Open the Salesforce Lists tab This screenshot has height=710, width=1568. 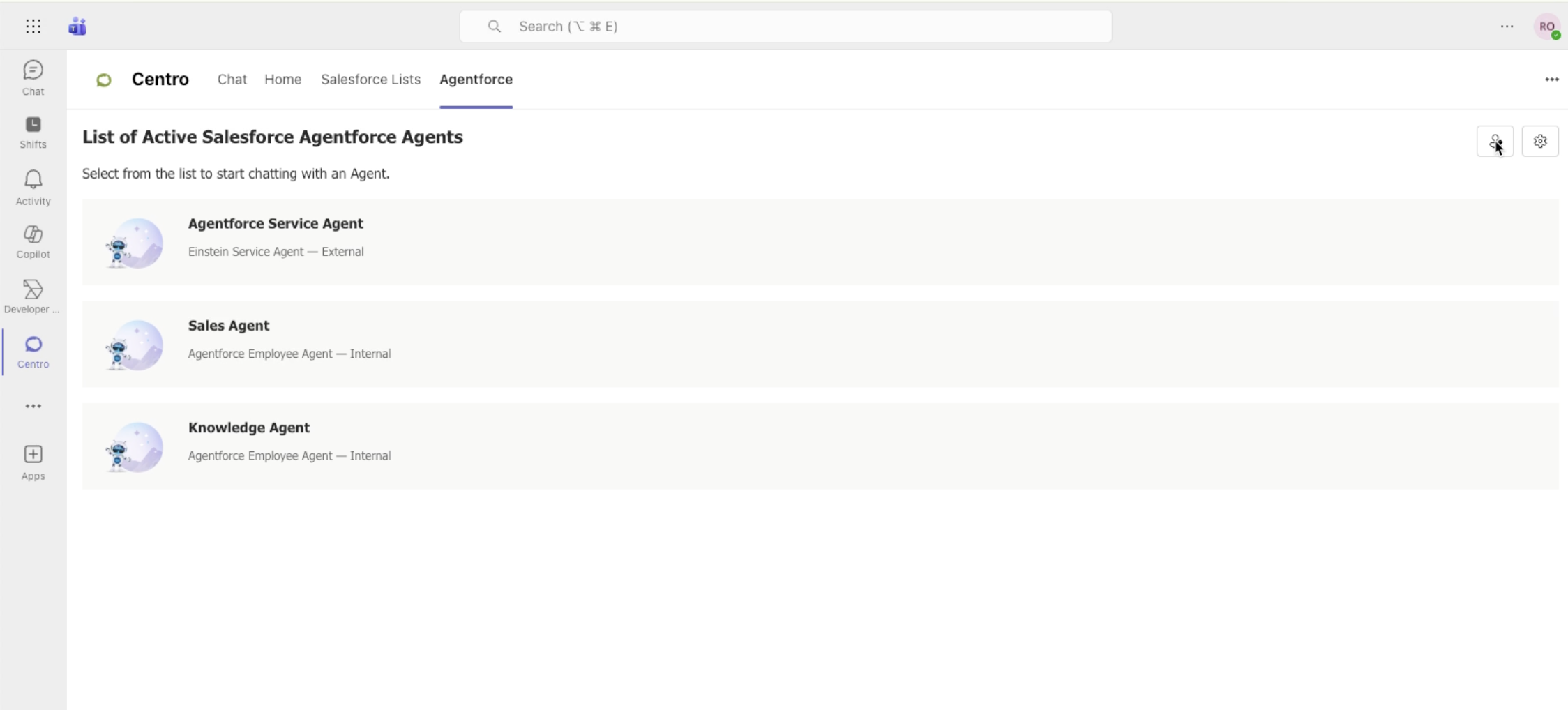coord(371,80)
